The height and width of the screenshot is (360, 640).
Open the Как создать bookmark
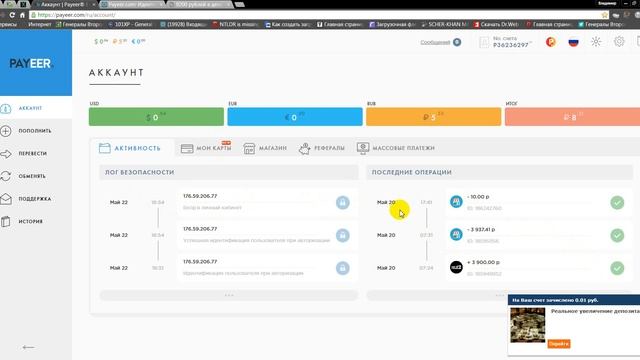coord(288,24)
